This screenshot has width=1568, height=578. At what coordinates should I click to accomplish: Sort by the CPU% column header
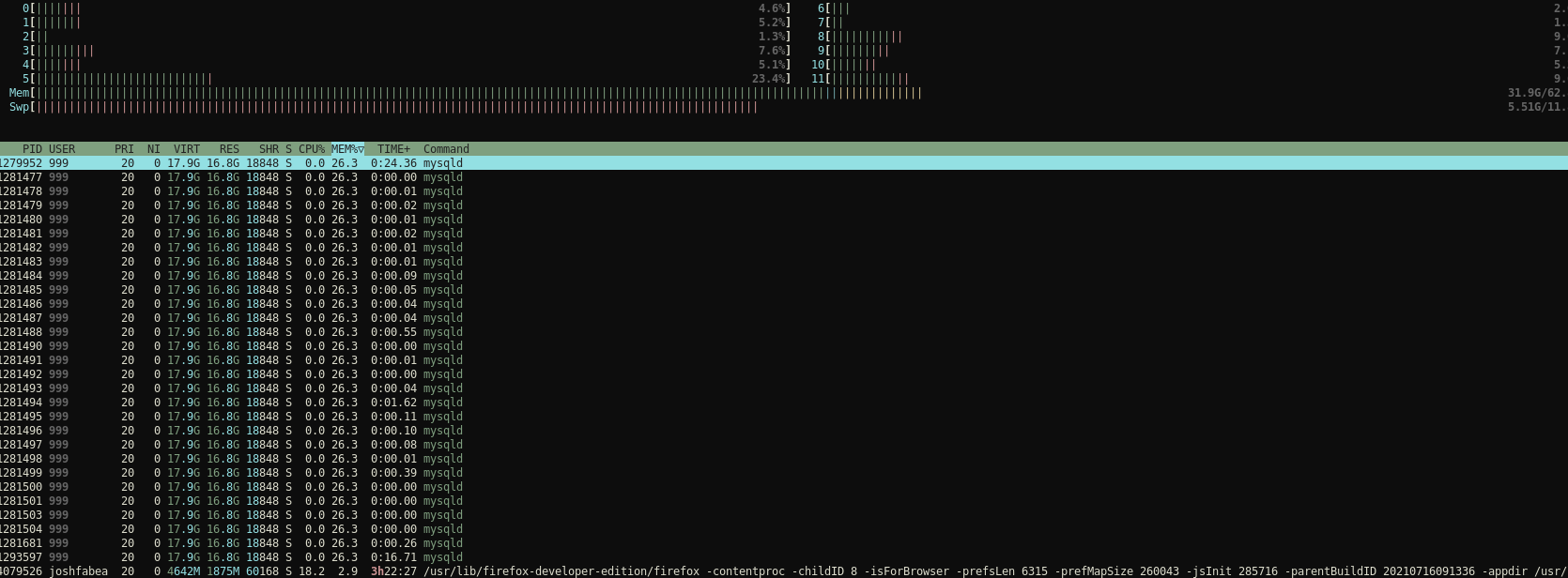pyautogui.click(x=312, y=149)
